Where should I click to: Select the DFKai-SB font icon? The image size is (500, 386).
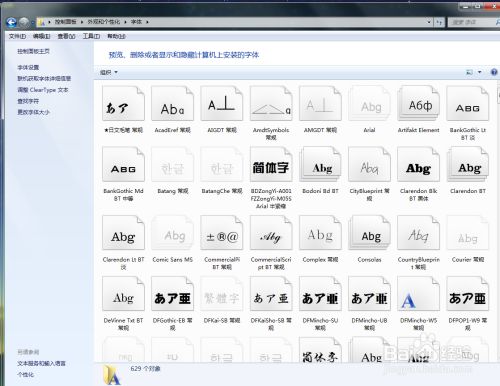pos(222,294)
